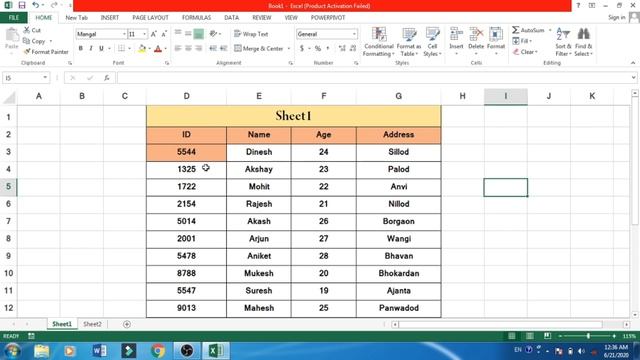This screenshot has height=360, width=640.
Task: Open the Format cells menu icon
Action: click(x=496, y=34)
